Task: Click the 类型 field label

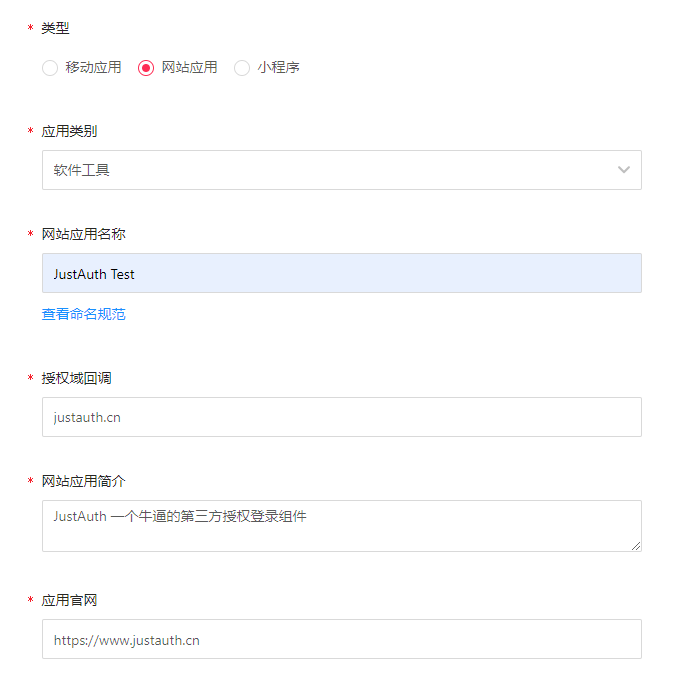Action: coord(55,28)
